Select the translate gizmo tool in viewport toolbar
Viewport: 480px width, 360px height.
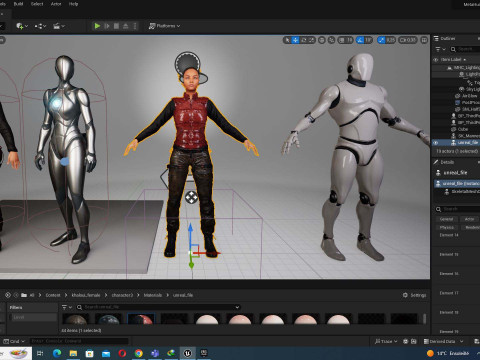point(295,40)
